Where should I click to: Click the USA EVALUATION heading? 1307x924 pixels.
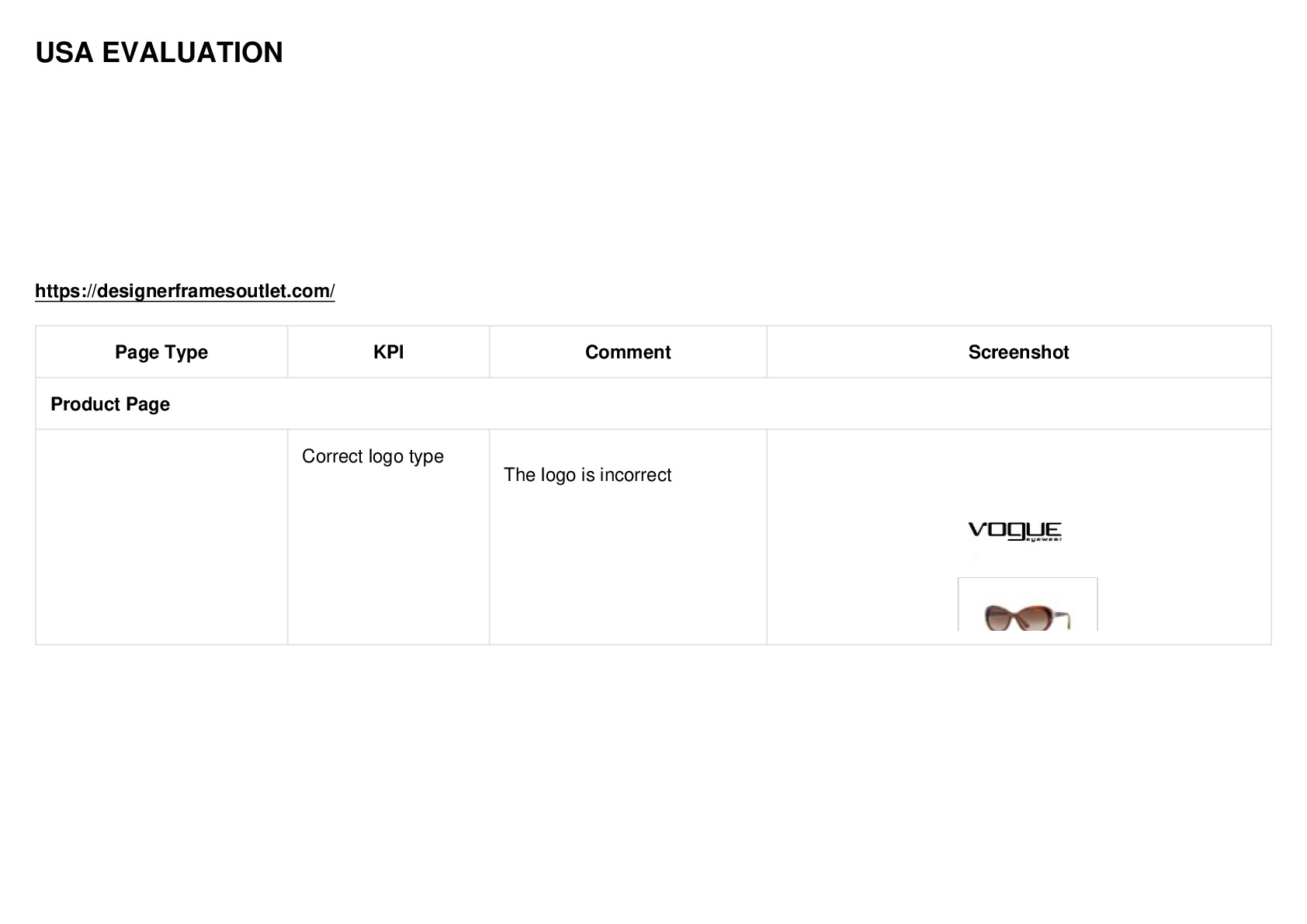(x=159, y=53)
